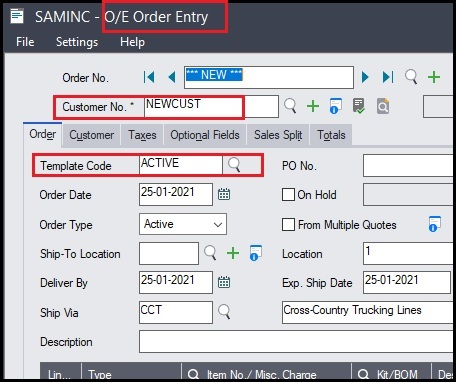
Task: Open the Optional Fields tab
Action: coord(205,135)
